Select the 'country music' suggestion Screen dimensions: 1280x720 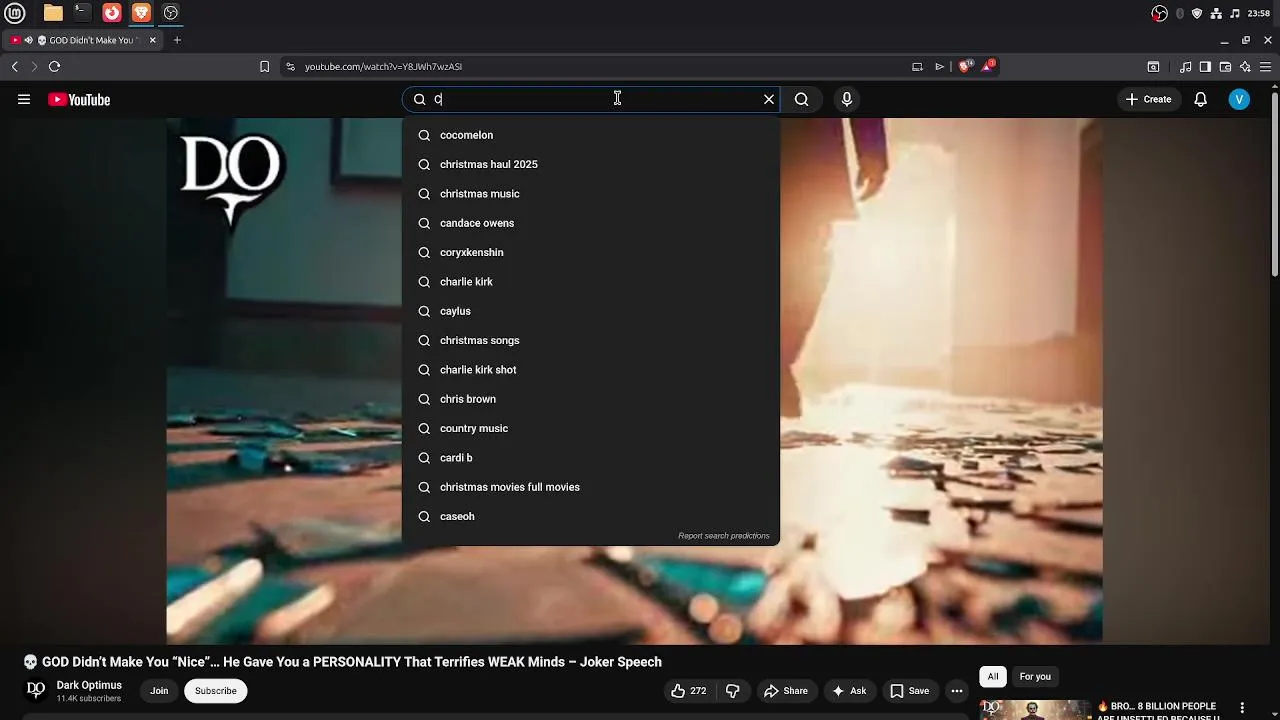590,428
